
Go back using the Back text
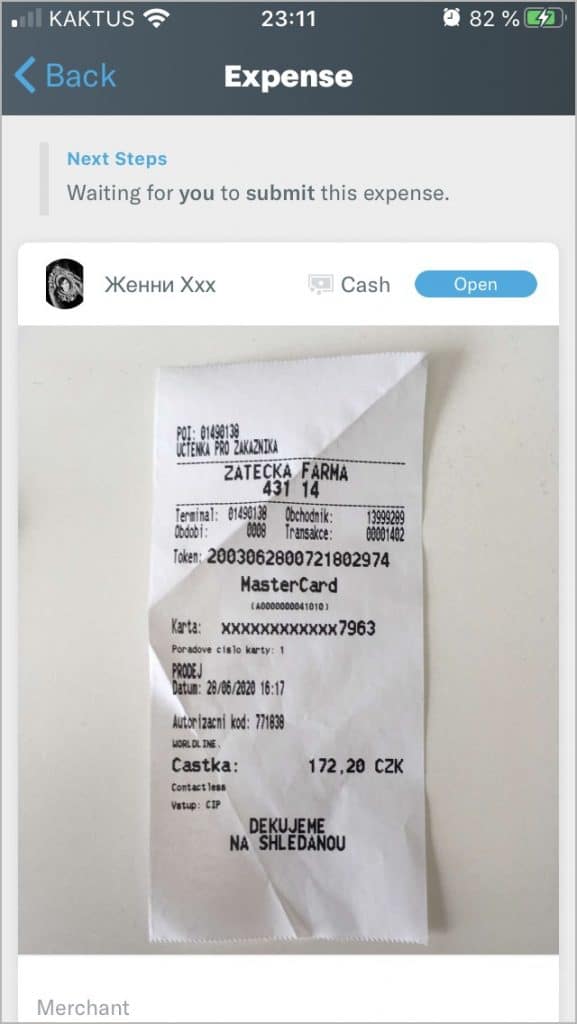(81, 76)
